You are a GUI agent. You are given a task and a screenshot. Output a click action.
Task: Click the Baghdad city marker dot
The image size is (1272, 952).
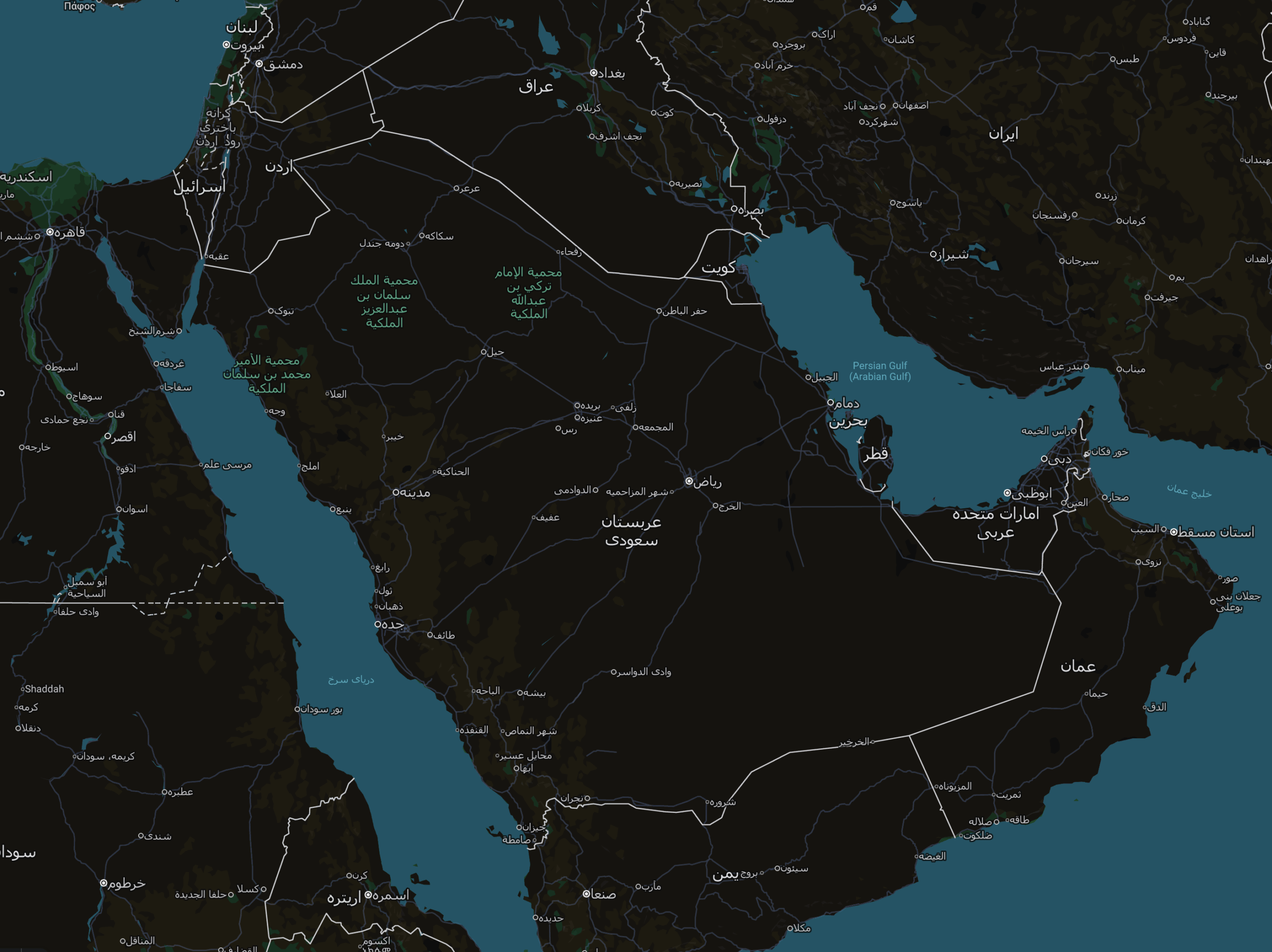point(593,73)
